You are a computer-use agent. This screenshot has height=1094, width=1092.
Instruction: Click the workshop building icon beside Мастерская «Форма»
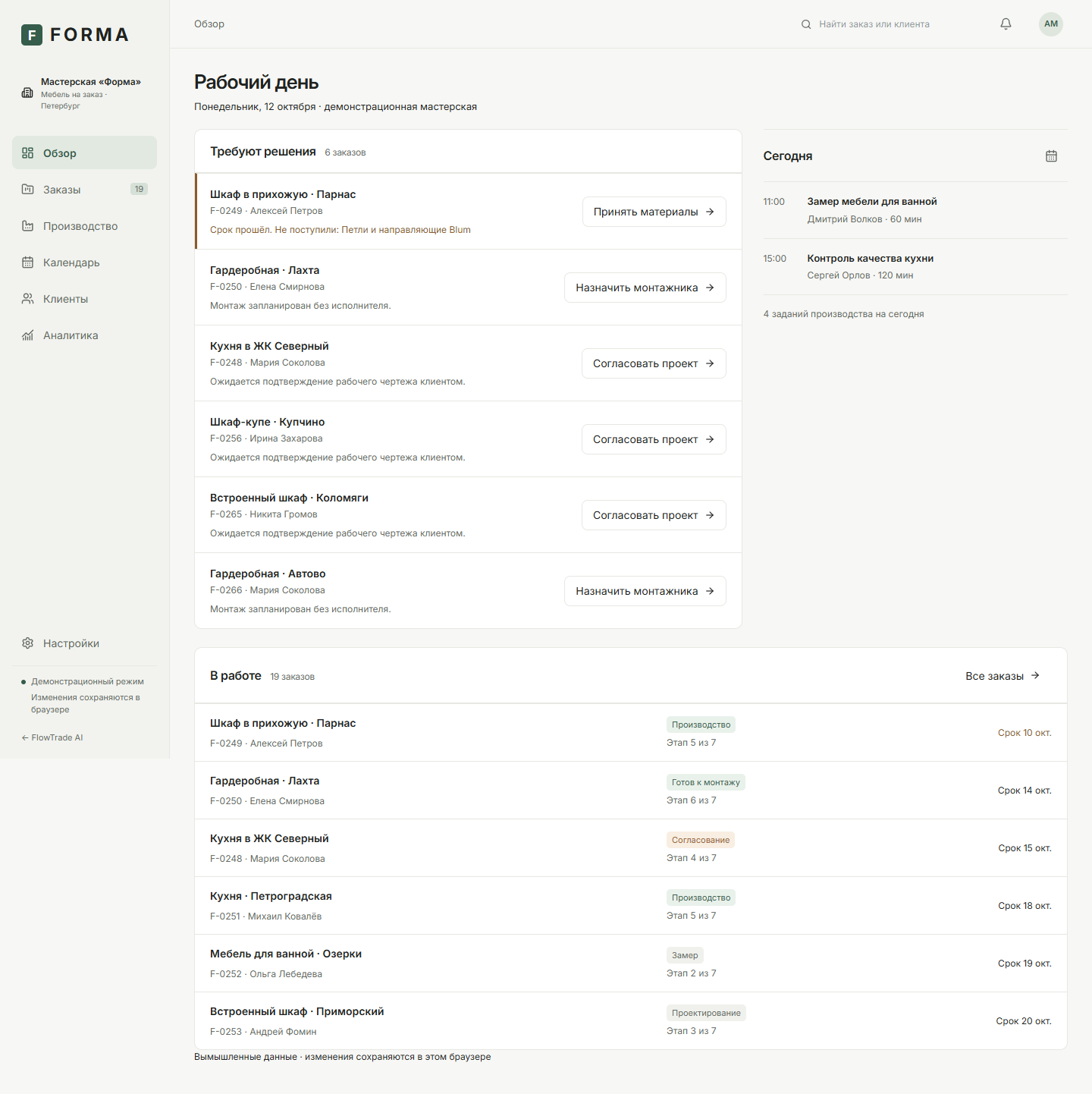point(27,93)
